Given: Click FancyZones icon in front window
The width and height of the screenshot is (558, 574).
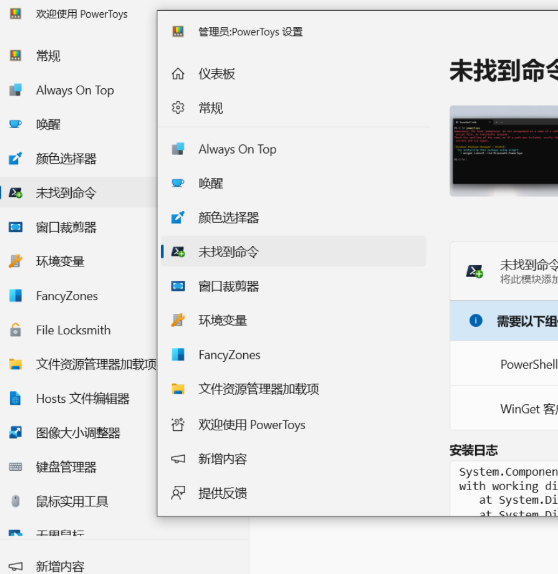Looking at the screenshot, I should click(x=178, y=354).
